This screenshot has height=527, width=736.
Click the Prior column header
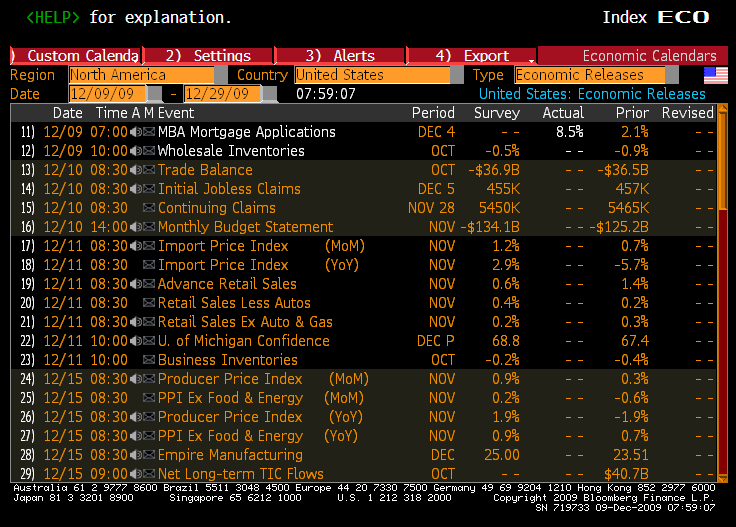coord(632,113)
